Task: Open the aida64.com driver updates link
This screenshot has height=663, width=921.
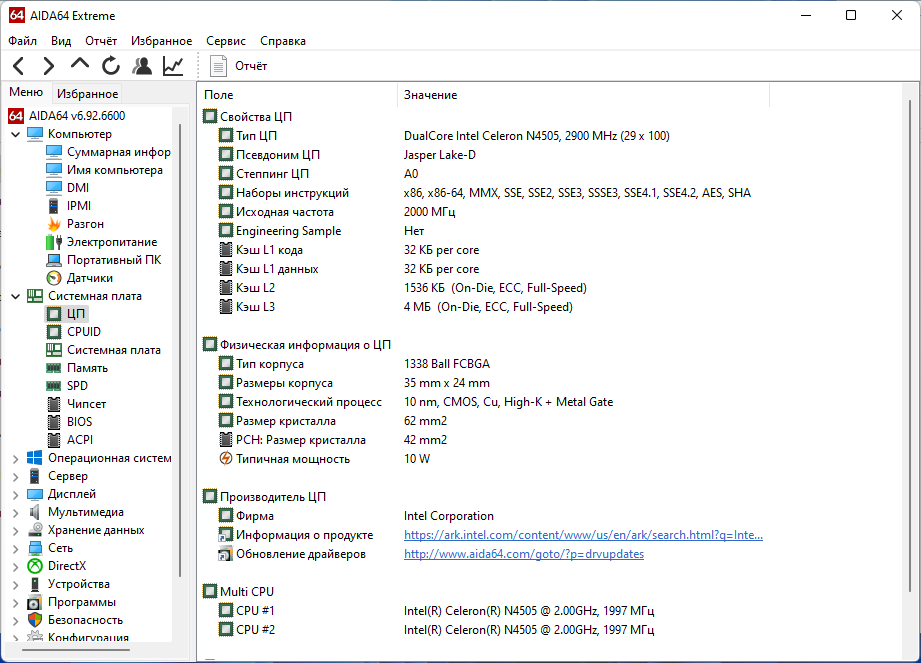Action: 524,554
